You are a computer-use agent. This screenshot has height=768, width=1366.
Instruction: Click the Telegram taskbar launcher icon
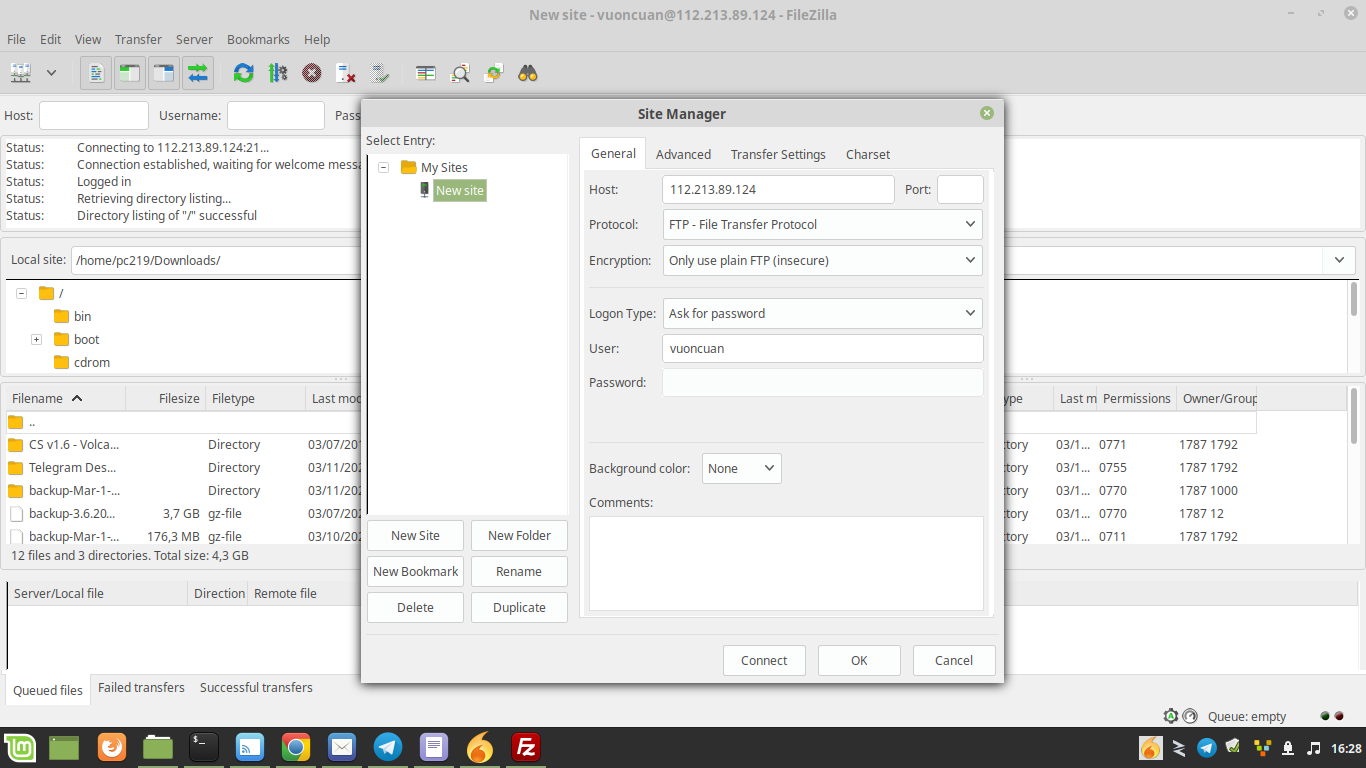[x=387, y=747]
